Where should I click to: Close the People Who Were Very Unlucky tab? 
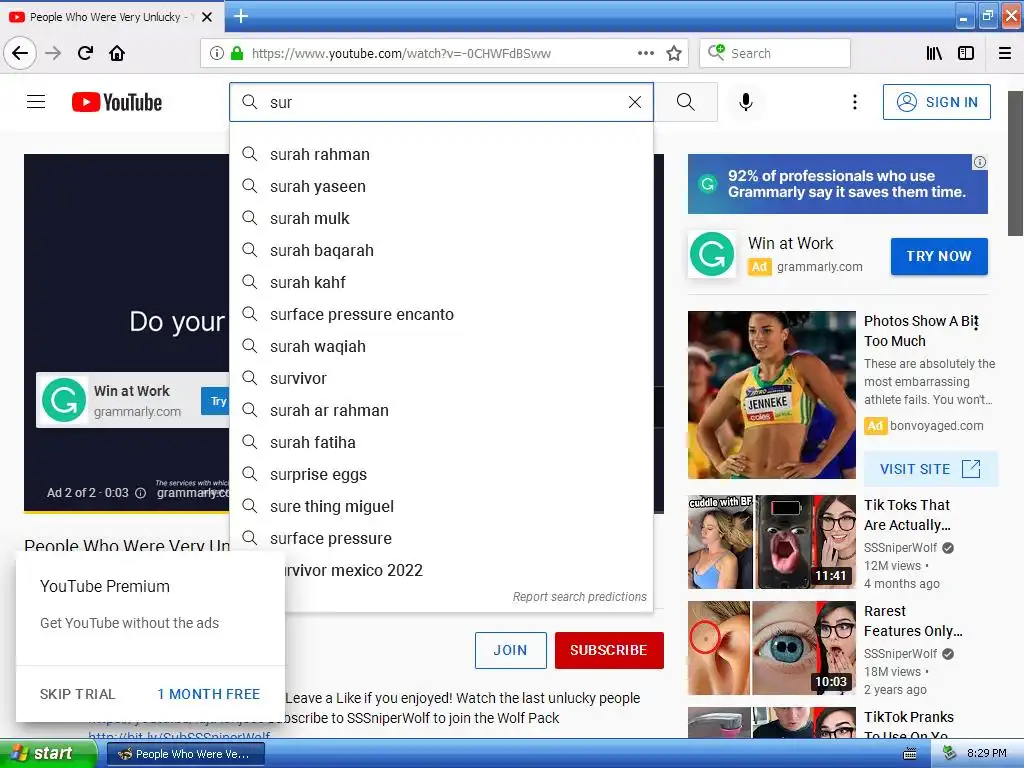point(207,17)
